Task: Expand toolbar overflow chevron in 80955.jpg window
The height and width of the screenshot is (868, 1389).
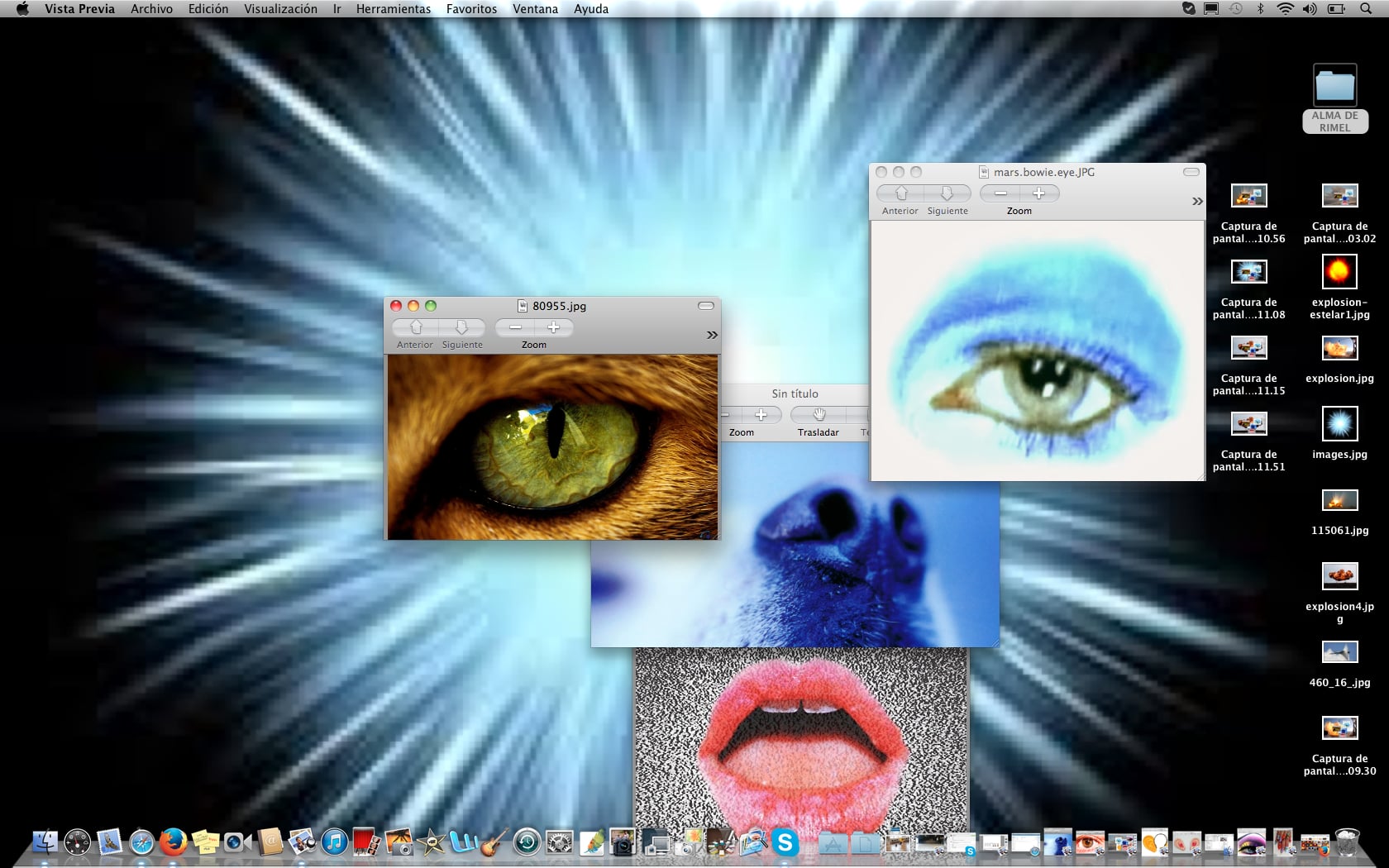Action: tap(711, 335)
